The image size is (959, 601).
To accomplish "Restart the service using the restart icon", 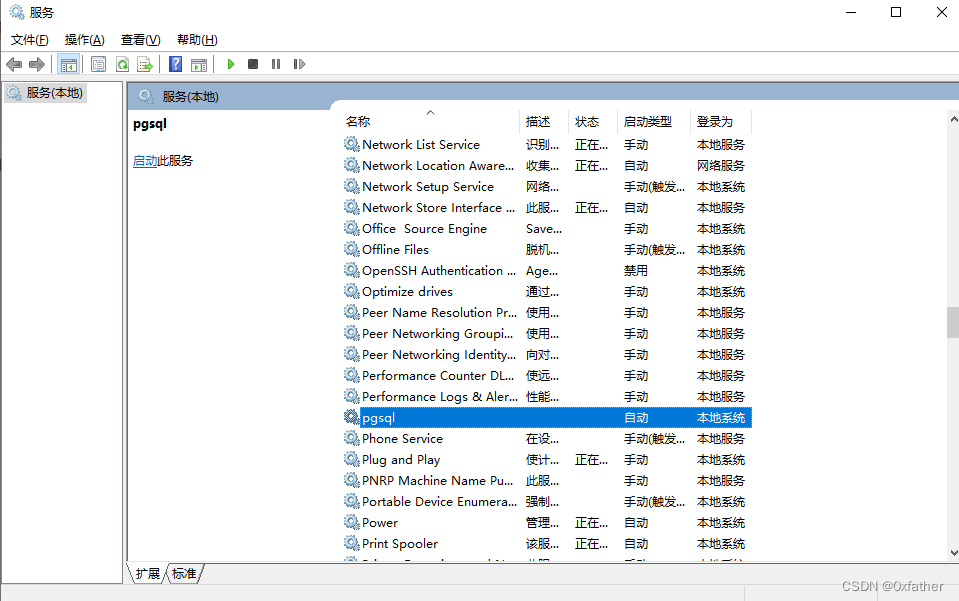I will (300, 64).
